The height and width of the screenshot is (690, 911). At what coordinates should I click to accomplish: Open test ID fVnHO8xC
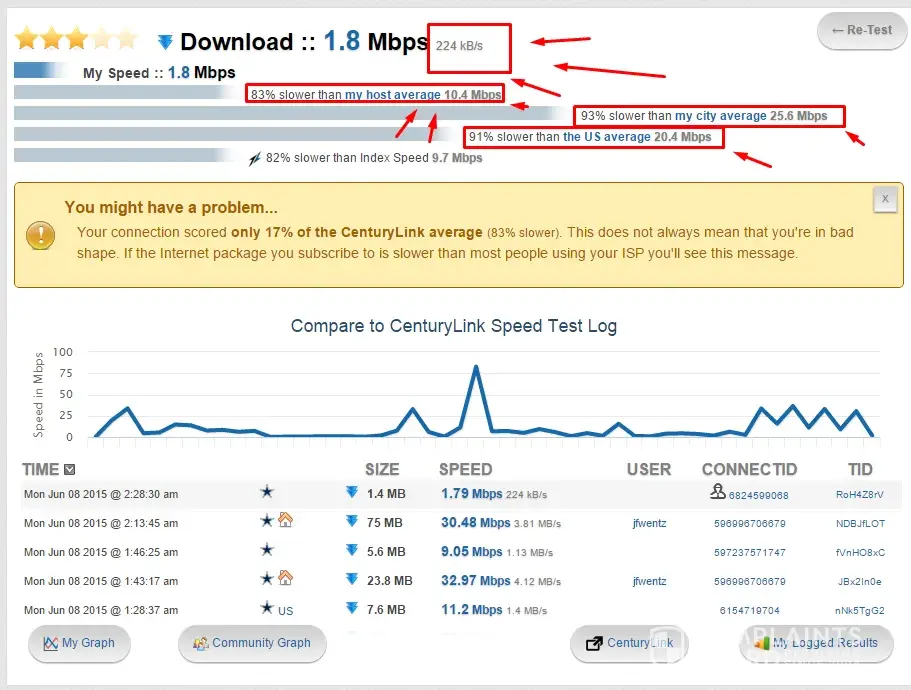click(860, 552)
